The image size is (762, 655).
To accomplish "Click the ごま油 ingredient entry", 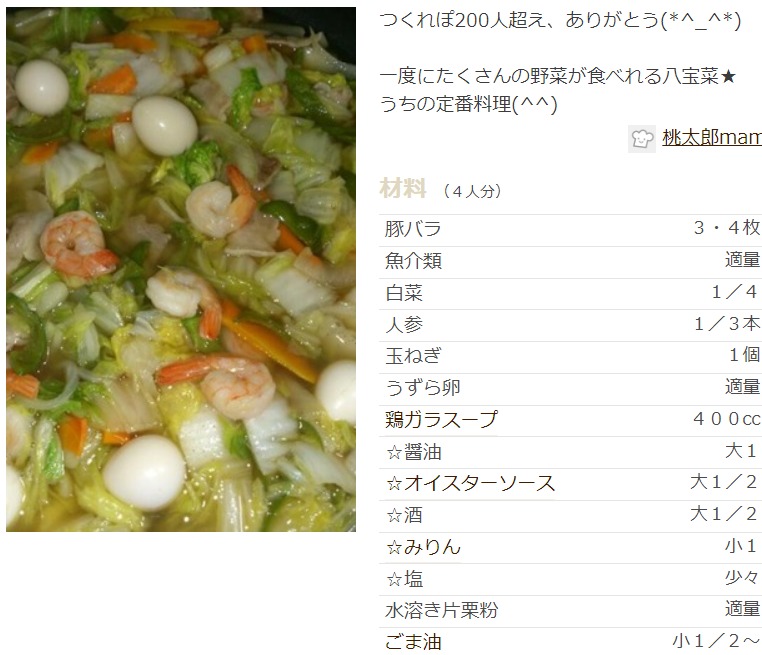I will tap(414, 642).
